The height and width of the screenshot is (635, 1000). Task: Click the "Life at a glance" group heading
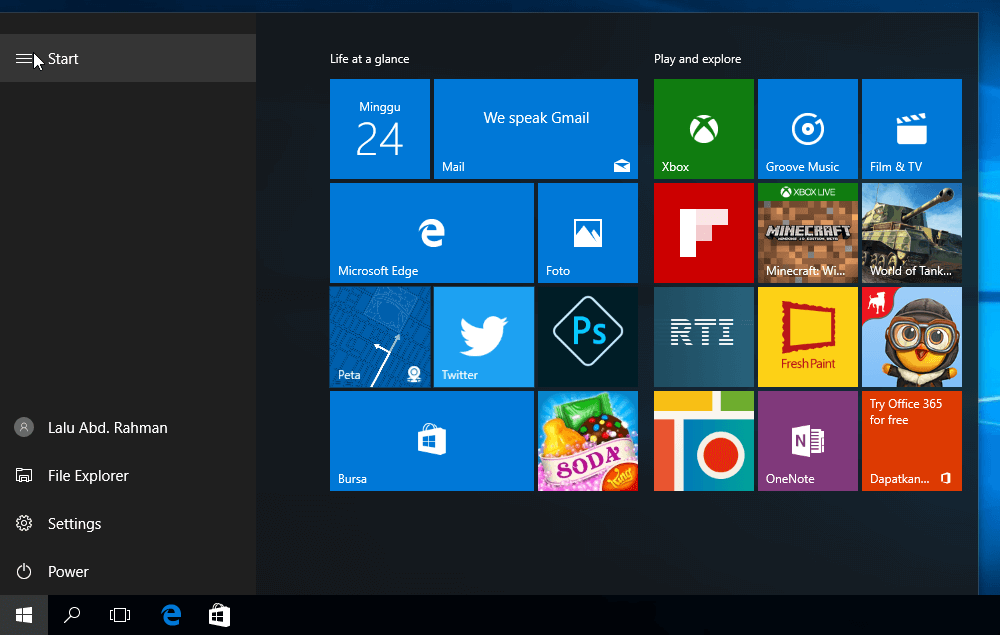coord(369,59)
